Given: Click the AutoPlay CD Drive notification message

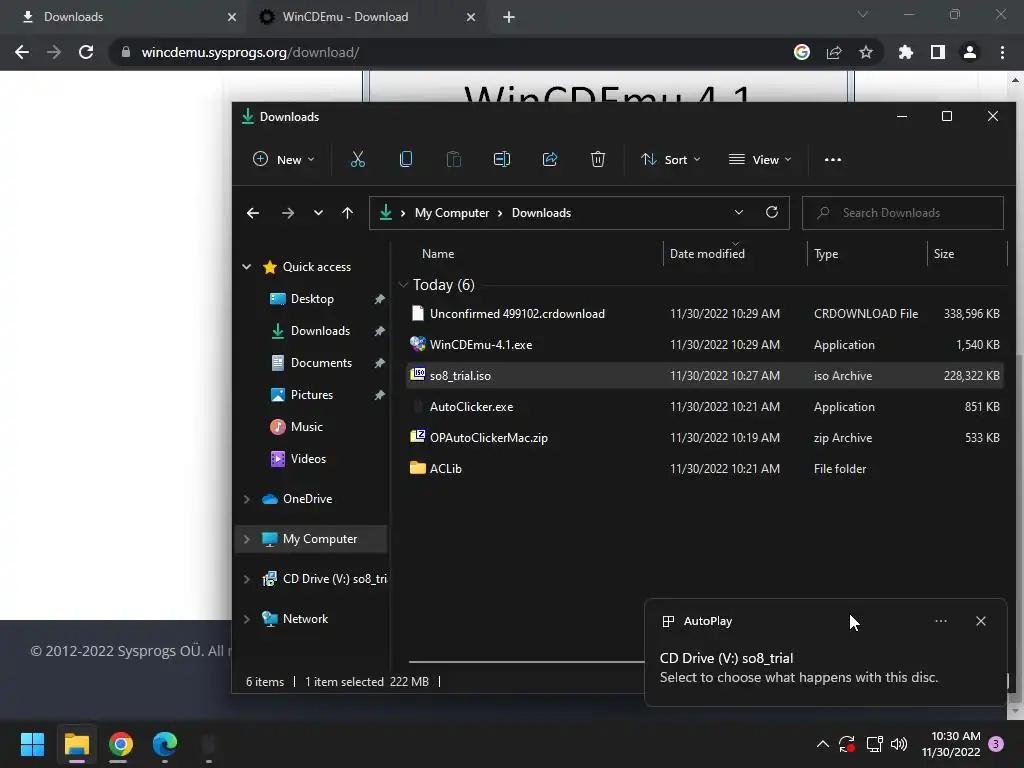Looking at the screenshot, I should pyautogui.click(x=799, y=667).
